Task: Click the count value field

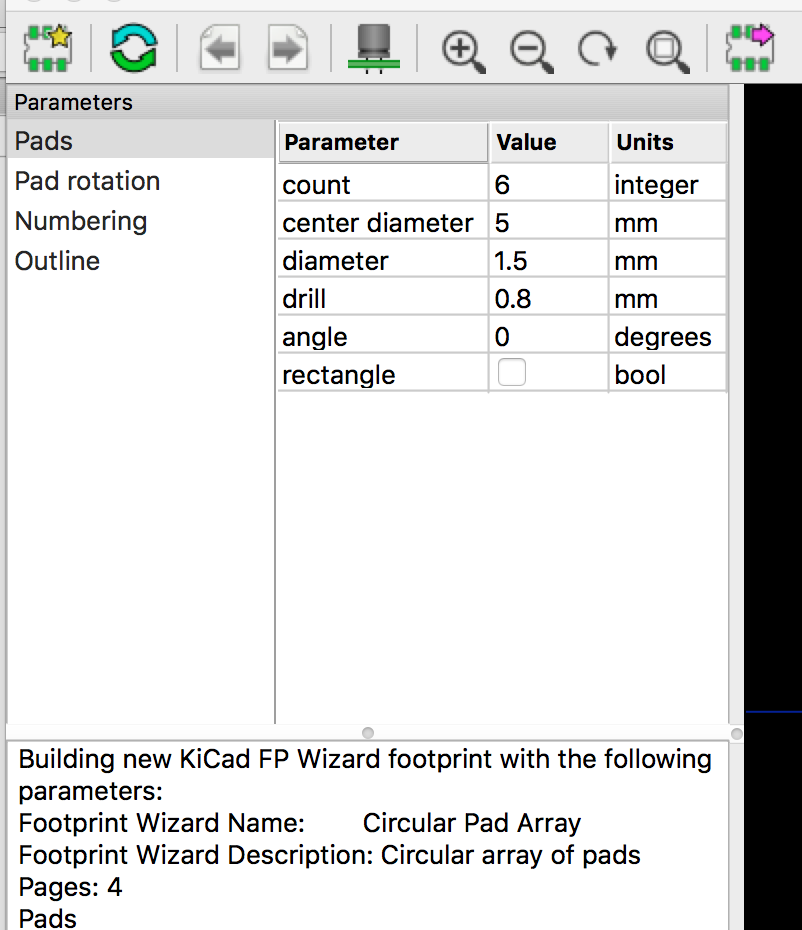Action: click(548, 185)
